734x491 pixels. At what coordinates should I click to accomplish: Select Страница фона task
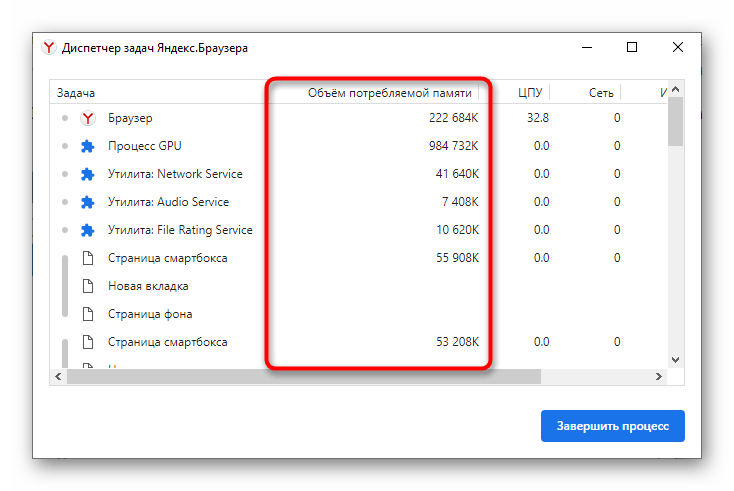(359, 314)
